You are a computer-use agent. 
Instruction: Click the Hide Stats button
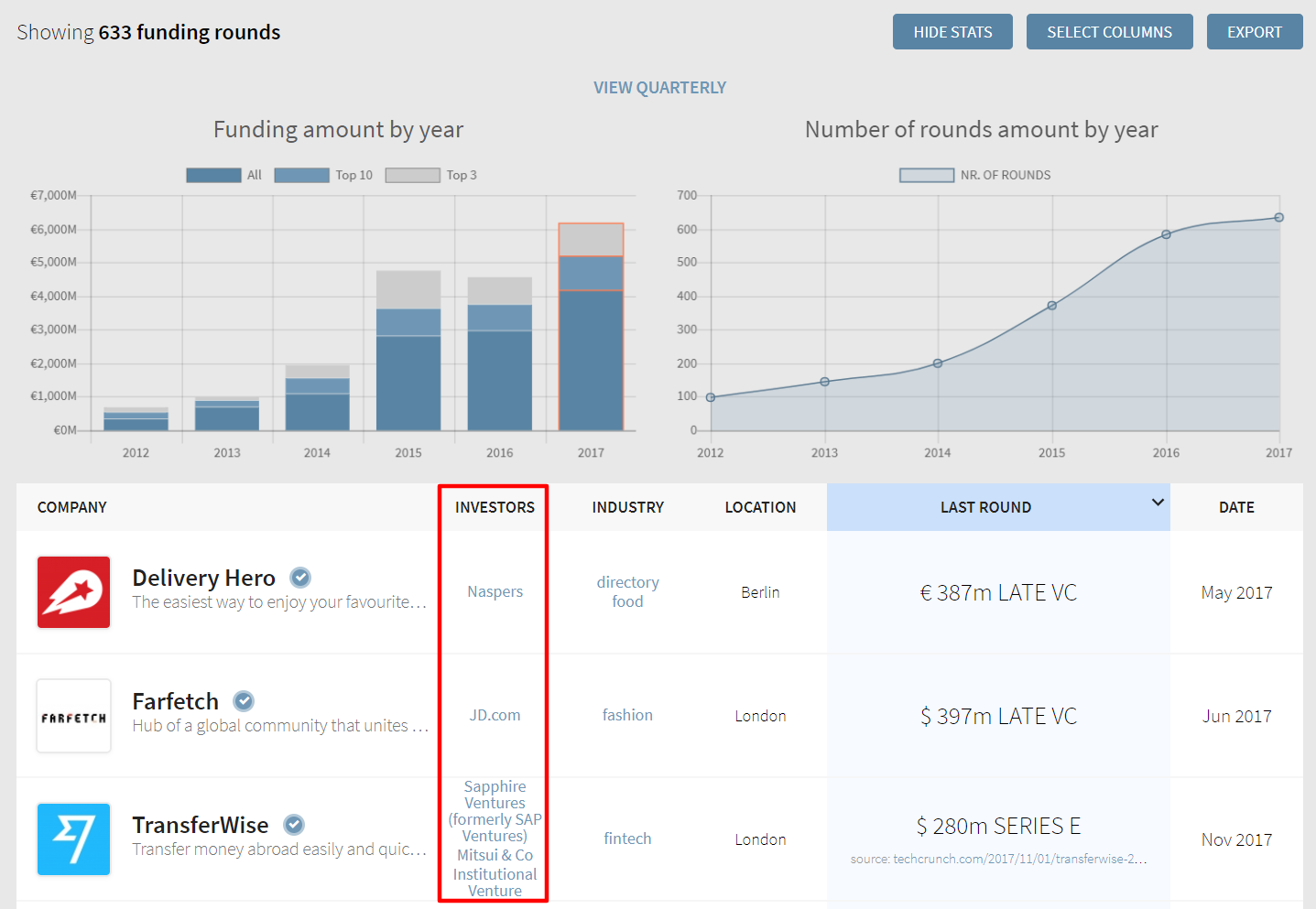[x=952, y=32]
